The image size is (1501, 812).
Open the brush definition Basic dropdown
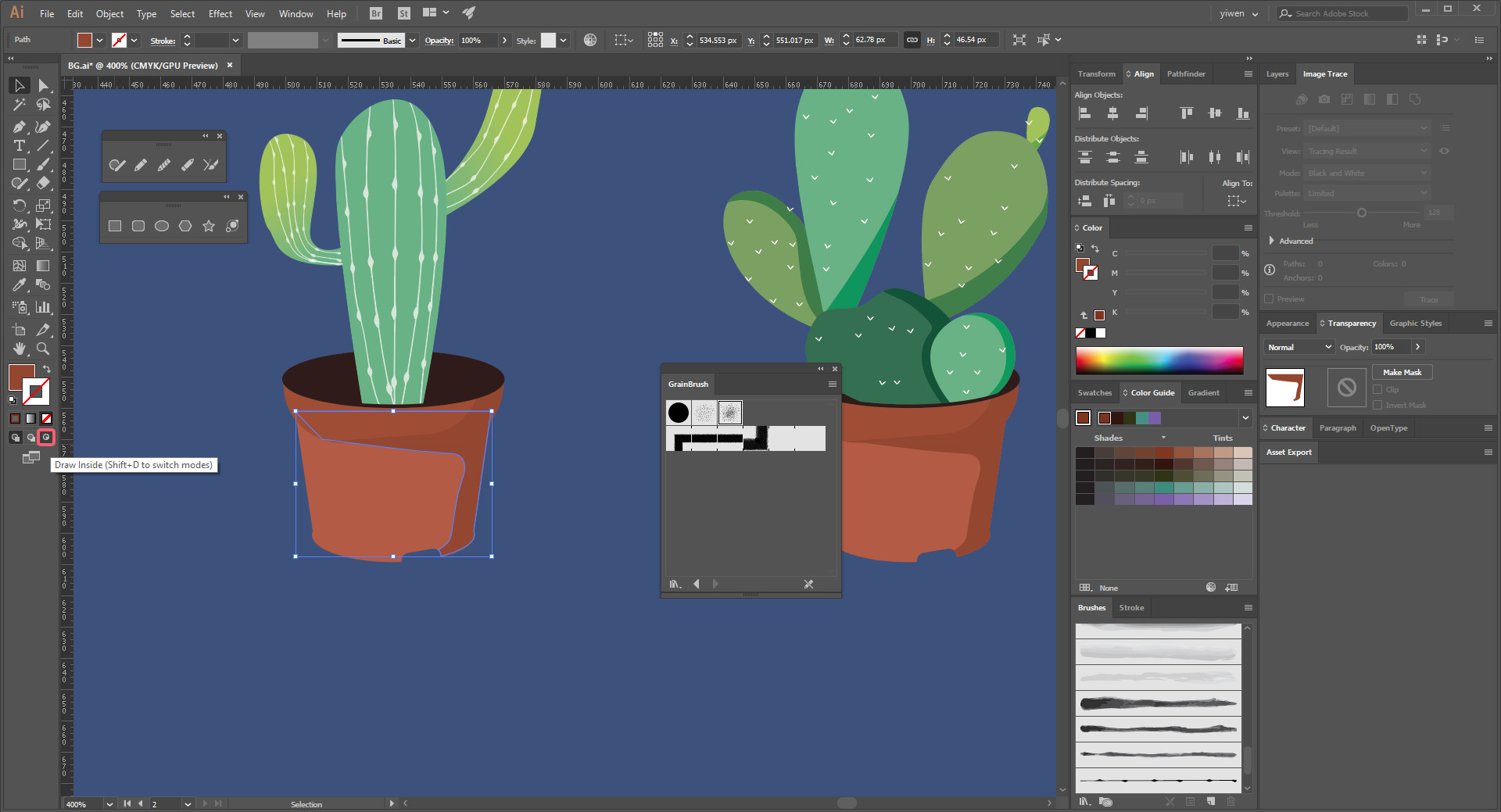(x=412, y=40)
